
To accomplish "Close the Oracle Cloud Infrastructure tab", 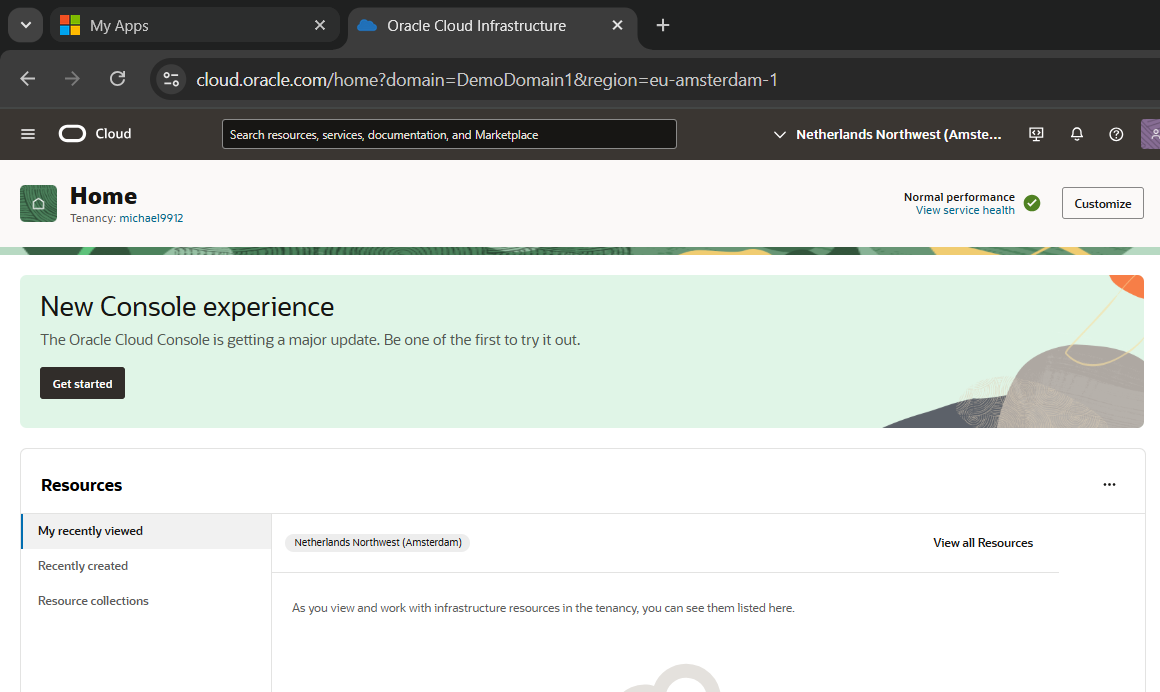I will point(617,25).
